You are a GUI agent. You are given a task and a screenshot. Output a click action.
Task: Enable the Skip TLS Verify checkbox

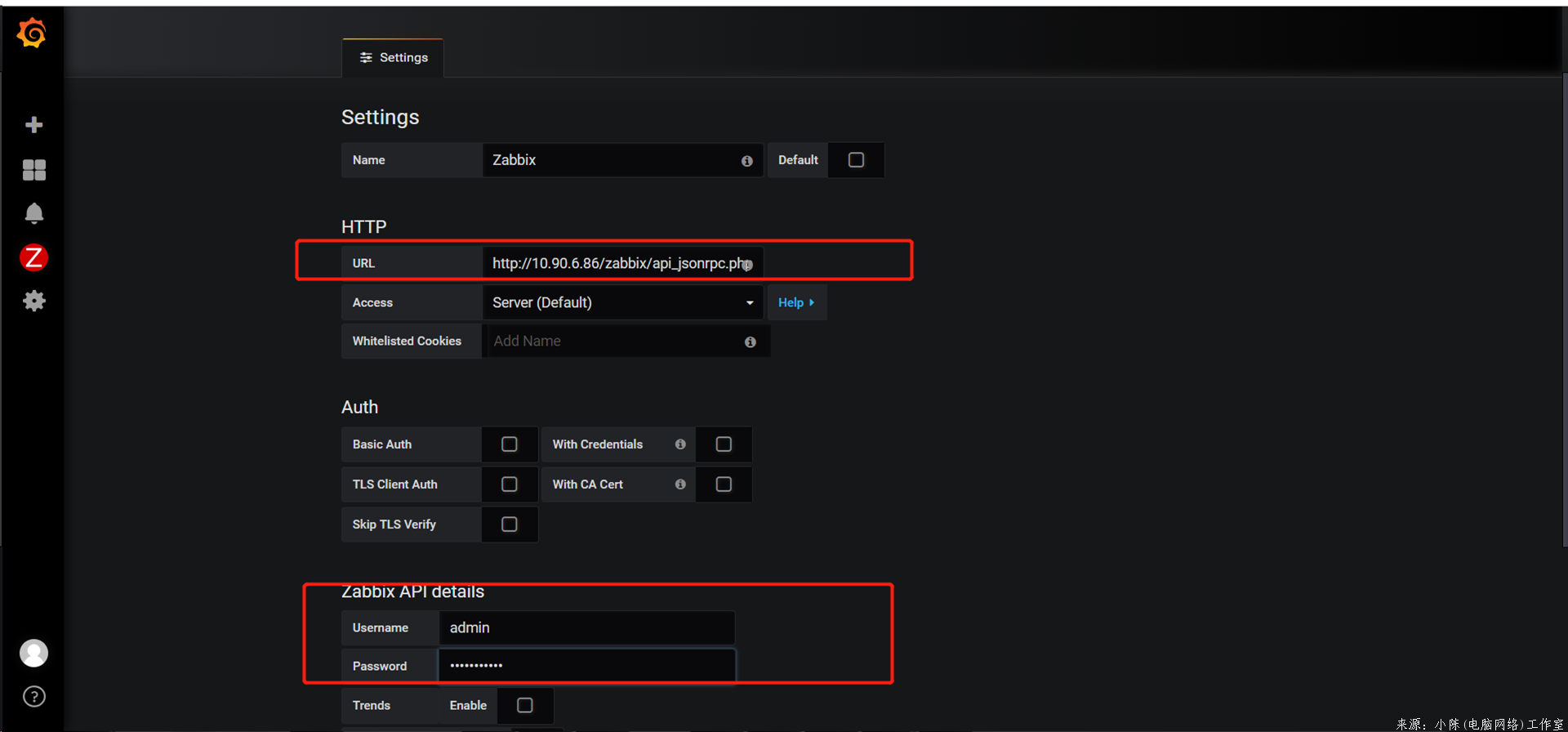pyautogui.click(x=510, y=524)
